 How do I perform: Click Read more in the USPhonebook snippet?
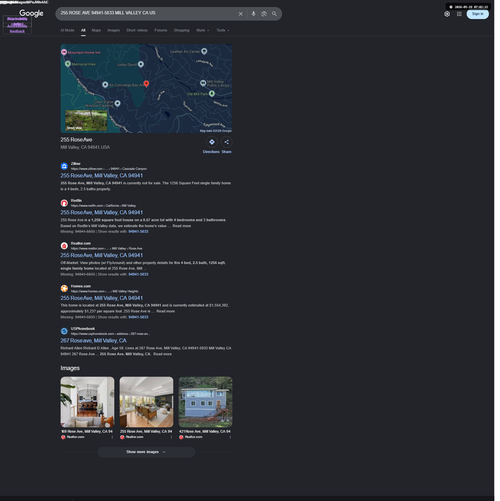click(x=162, y=354)
